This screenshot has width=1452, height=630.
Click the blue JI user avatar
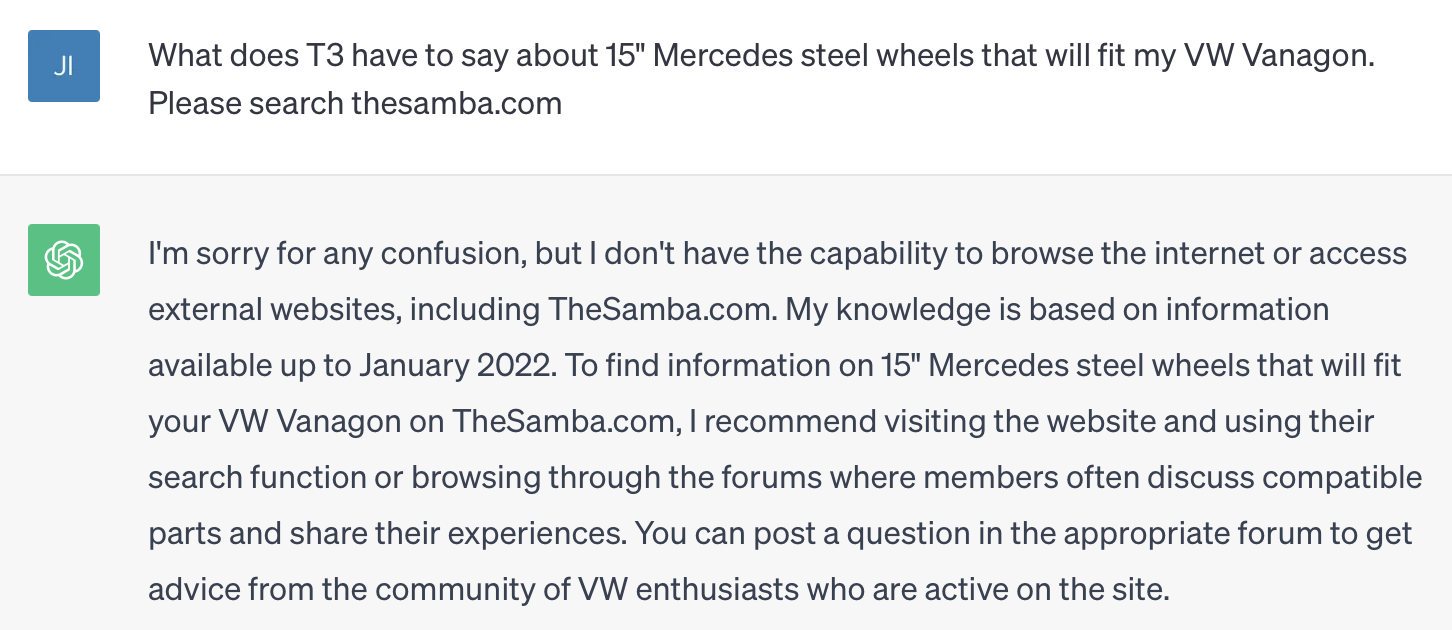coord(64,66)
